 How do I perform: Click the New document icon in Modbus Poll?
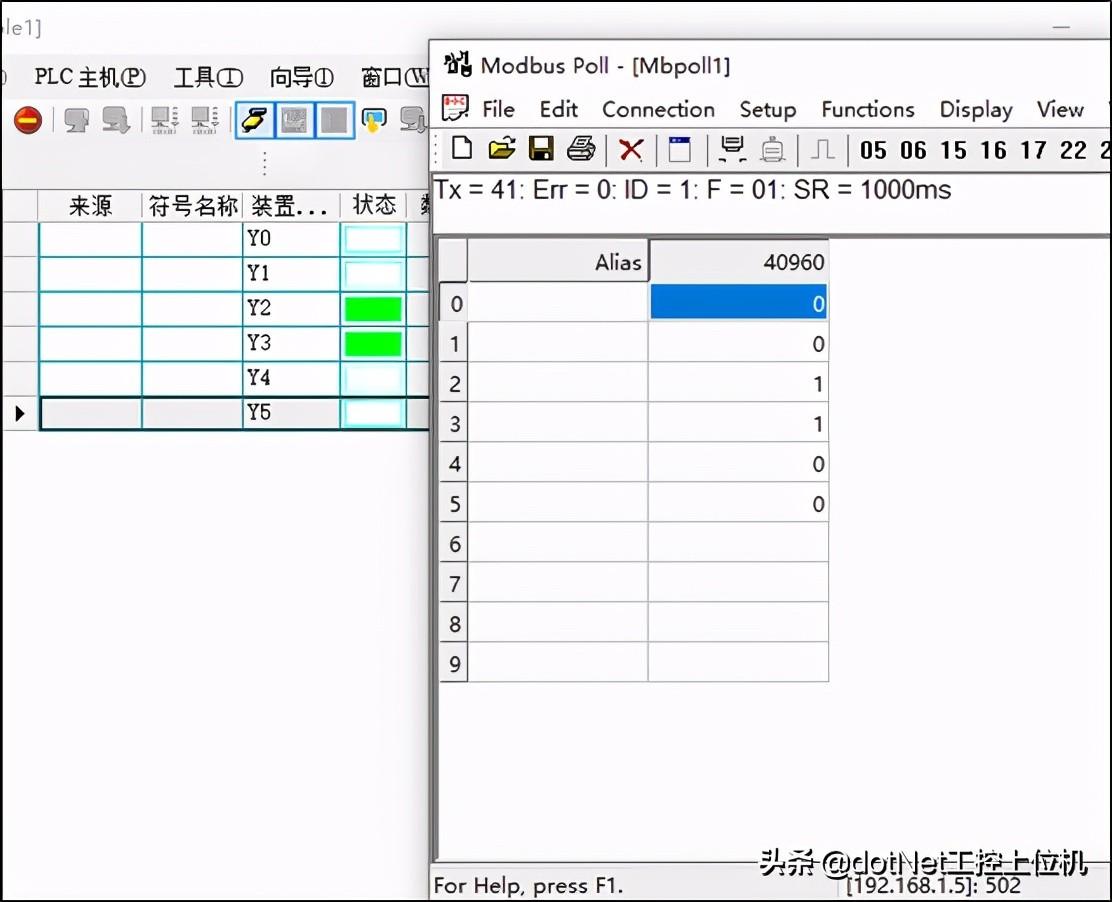tap(462, 149)
